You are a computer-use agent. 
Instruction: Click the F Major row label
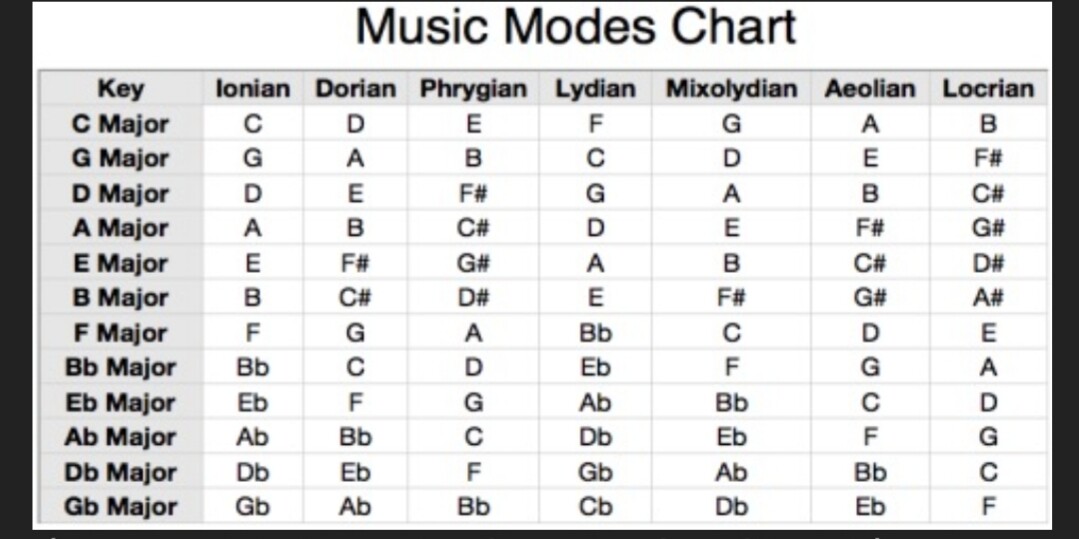pos(120,332)
